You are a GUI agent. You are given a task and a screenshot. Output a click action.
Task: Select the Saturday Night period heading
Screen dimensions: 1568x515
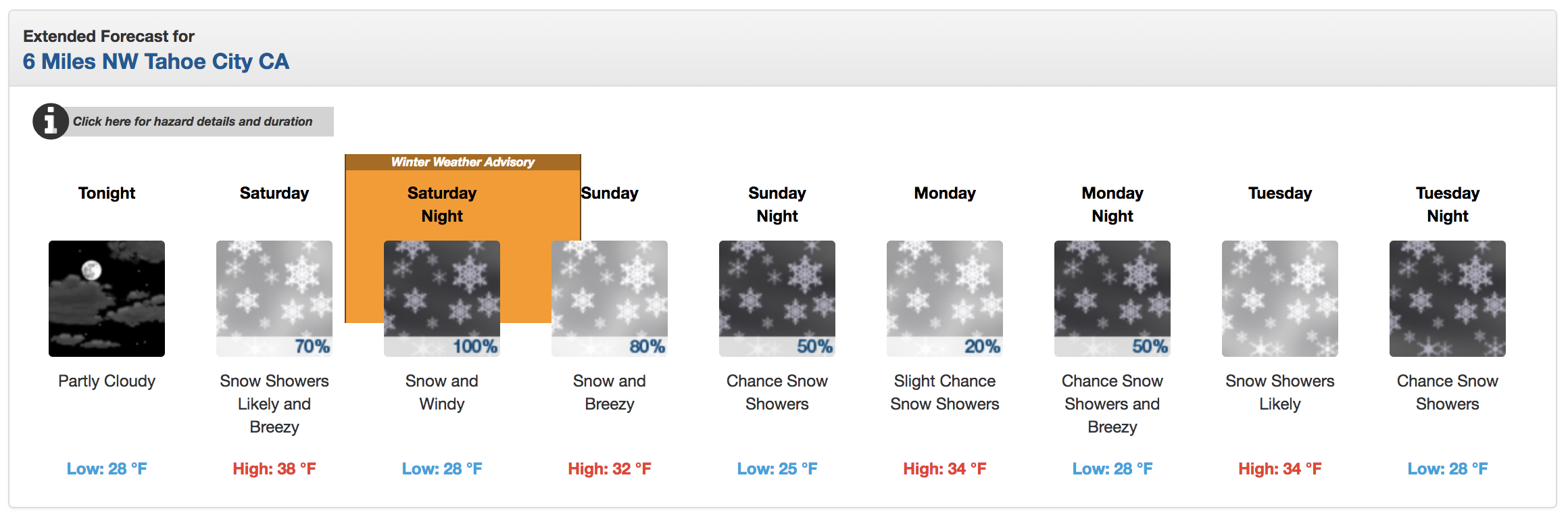point(442,205)
